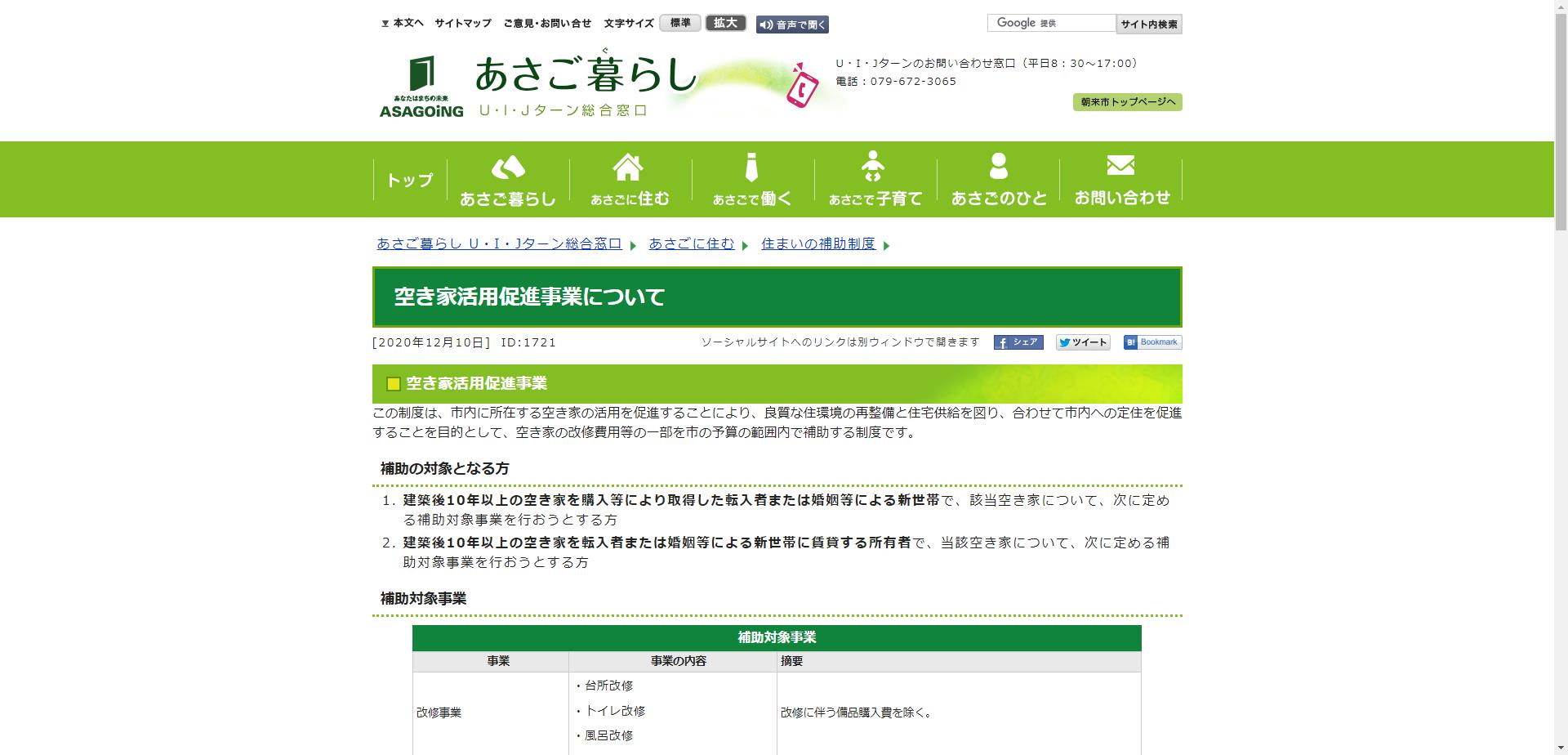1568x755 pixels.
Task: Share the page on Facebook
Action: pyautogui.click(x=1018, y=342)
